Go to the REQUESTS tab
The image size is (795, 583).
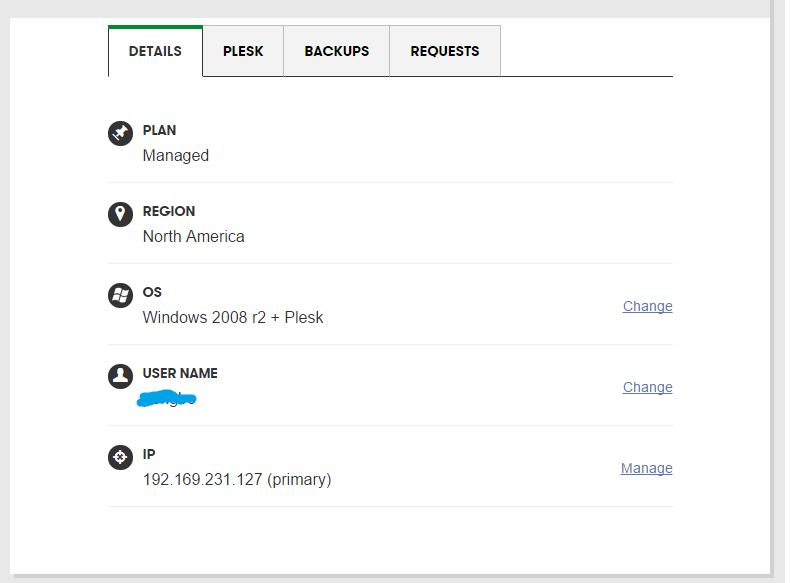[445, 51]
